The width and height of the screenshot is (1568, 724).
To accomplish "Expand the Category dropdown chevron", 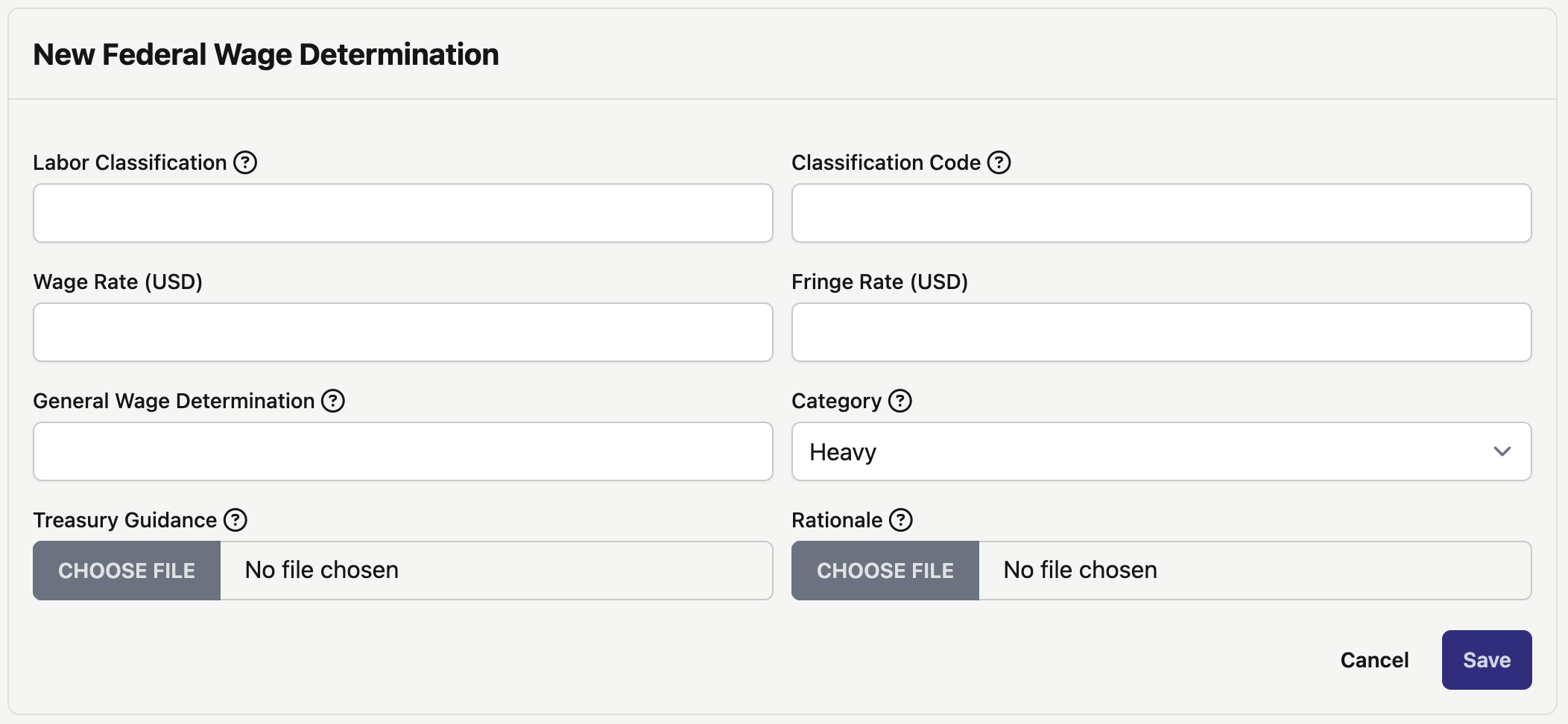I will (1502, 451).
